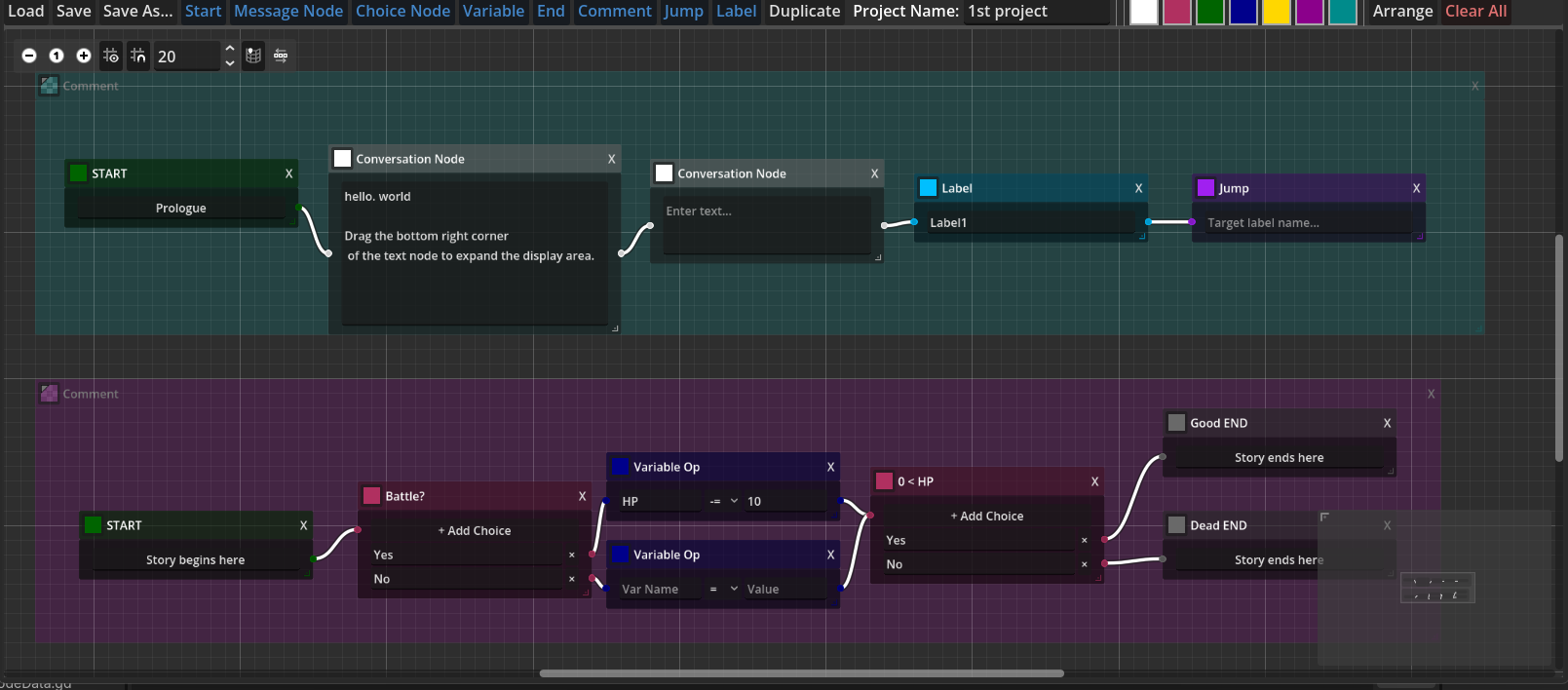Click Add Choice in 0 < HP node

point(987,517)
